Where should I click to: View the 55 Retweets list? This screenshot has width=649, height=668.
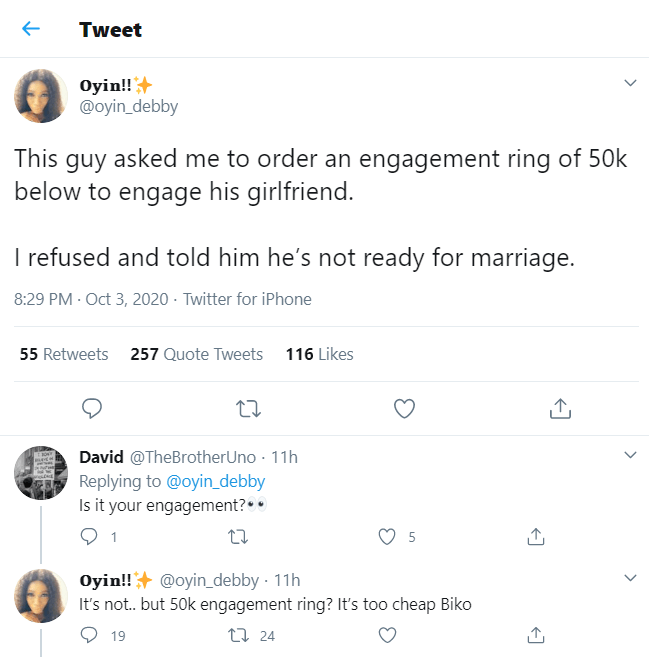[64, 354]
